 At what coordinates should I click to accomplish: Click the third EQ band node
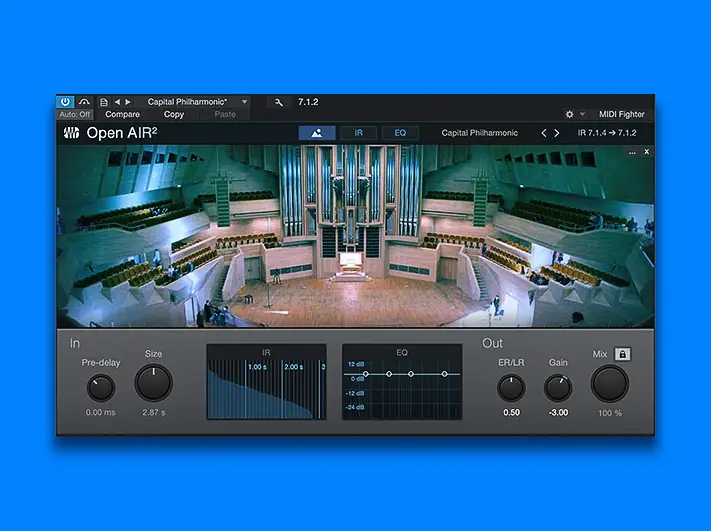click(x=411, y=374)
